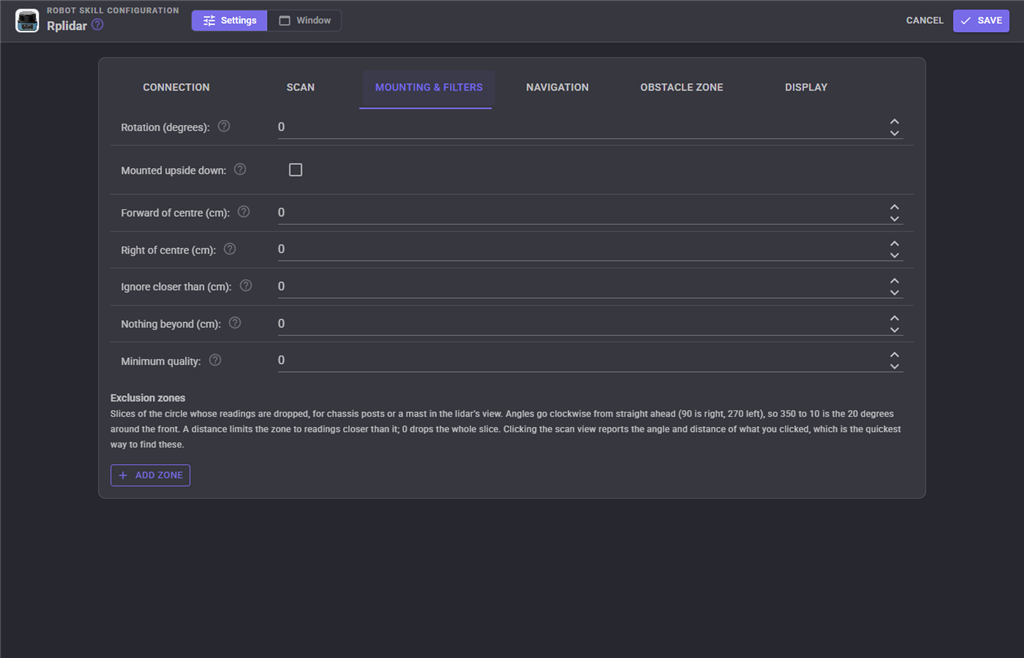
Task: Cancel the skill configuration
Action: (x=924, y=21)
